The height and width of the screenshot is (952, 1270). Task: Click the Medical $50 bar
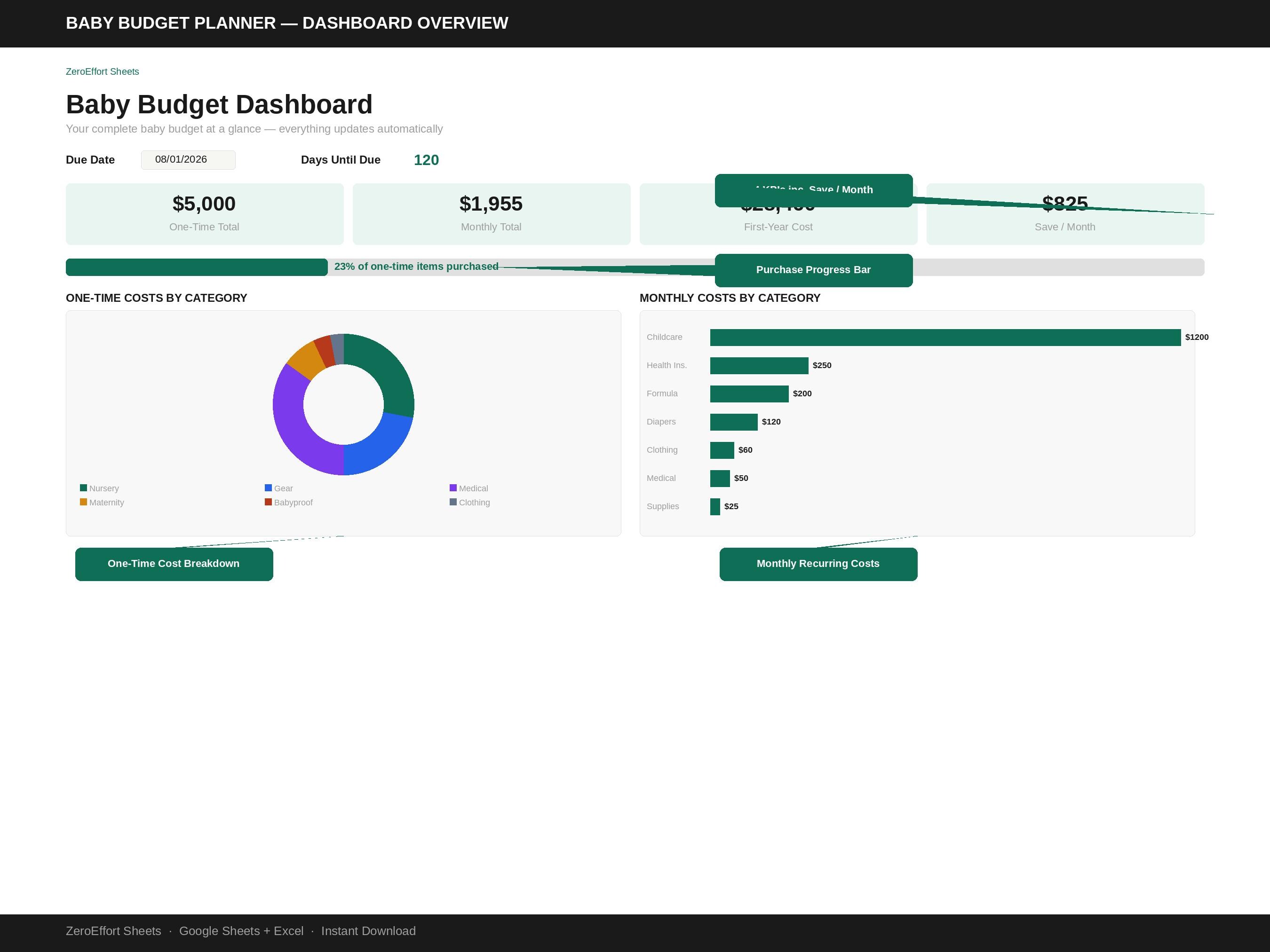[720, 479]
